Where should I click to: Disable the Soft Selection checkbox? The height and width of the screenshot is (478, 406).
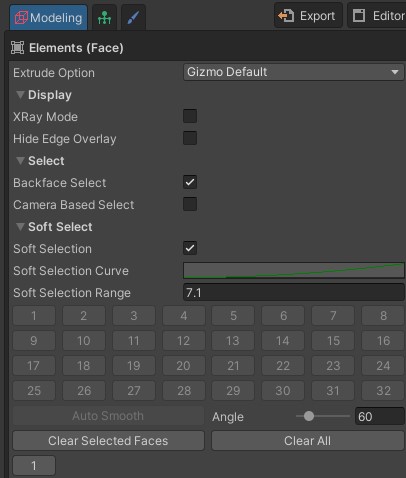(190, 248)
